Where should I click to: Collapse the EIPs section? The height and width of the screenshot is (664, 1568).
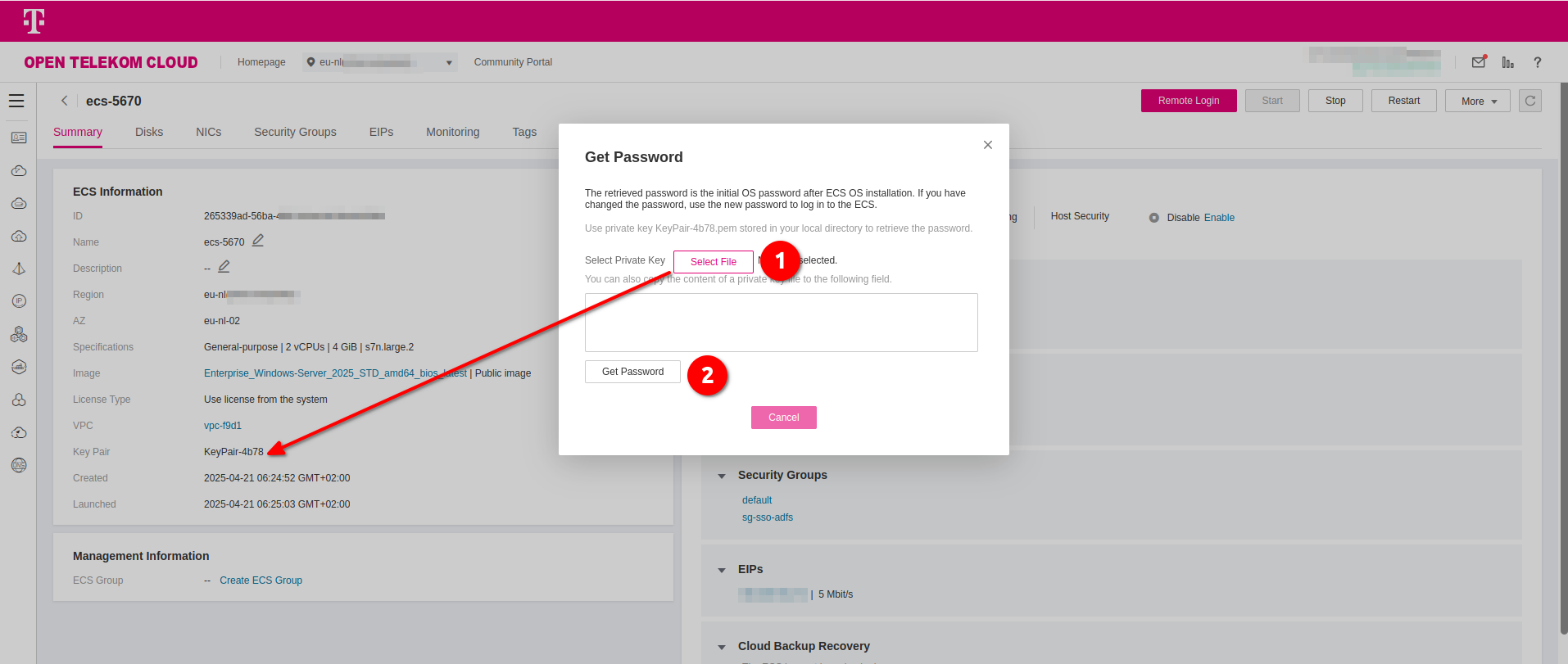coord(722,570)
